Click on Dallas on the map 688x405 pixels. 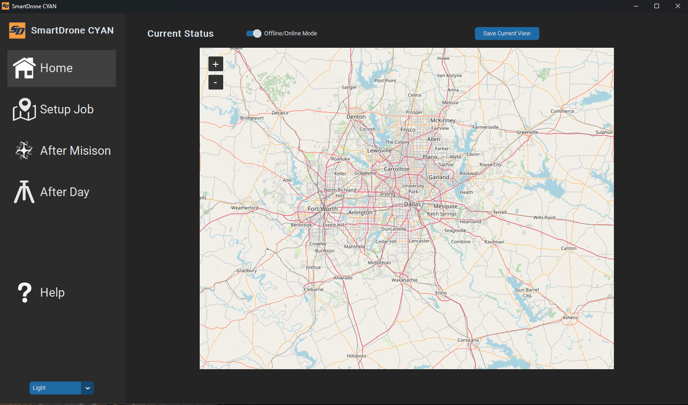coord(412,204)
